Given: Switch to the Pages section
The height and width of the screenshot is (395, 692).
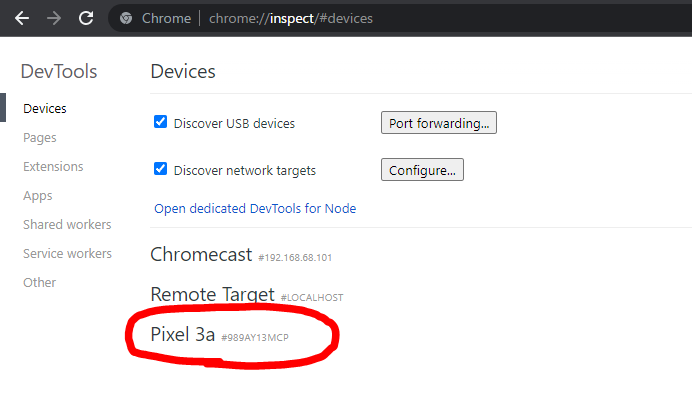Looking at the screenshot, I should pos(40,138).
